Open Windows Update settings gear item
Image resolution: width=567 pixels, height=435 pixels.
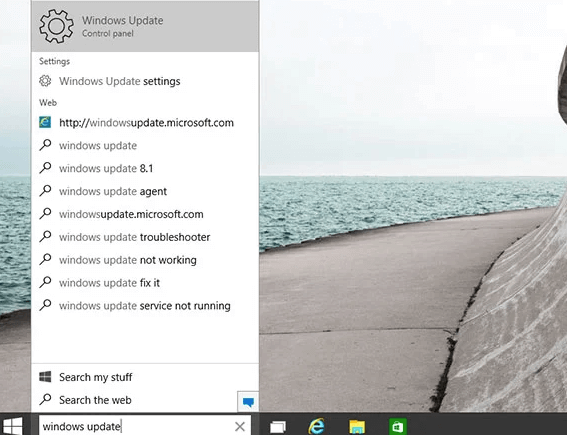point(145,81)
